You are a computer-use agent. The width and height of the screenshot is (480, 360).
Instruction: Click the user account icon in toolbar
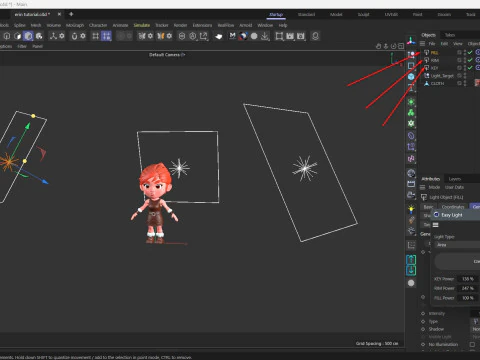click(x=315, y=36)
